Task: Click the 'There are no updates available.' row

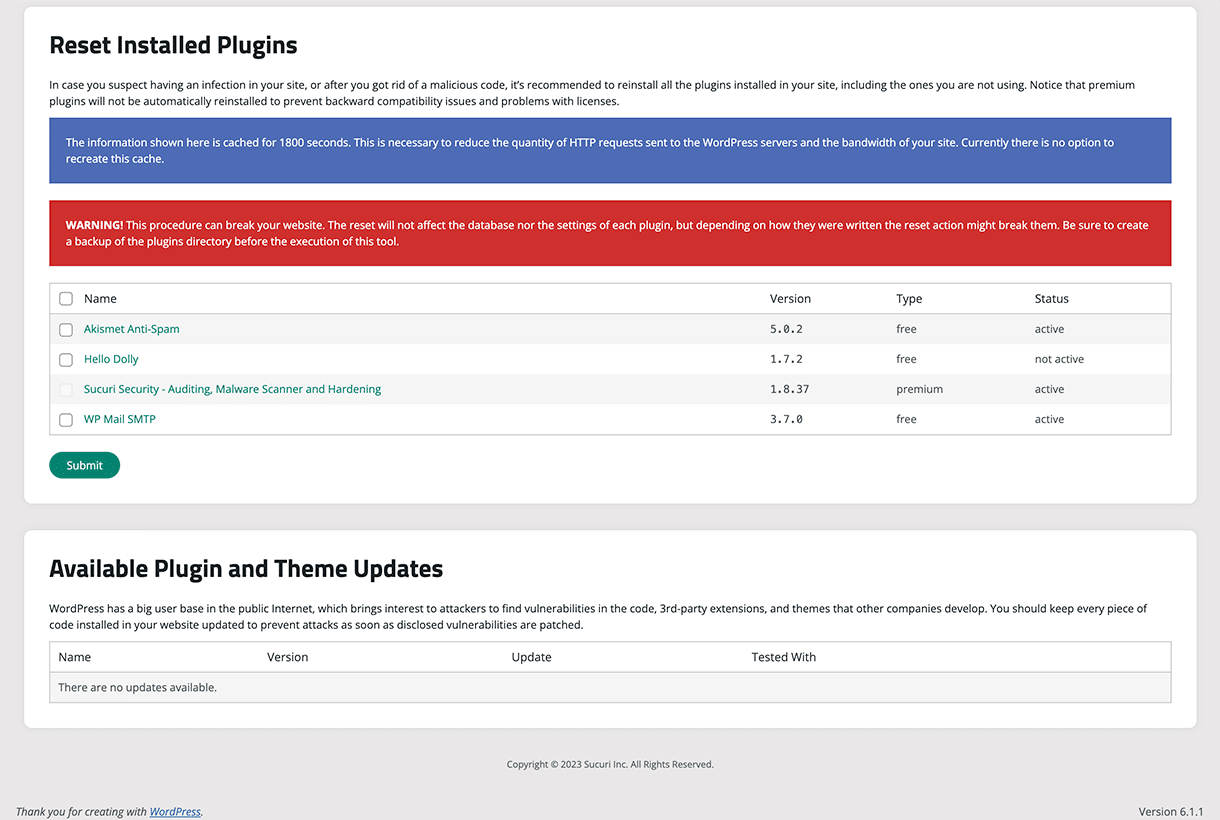Action: [610, 688]
